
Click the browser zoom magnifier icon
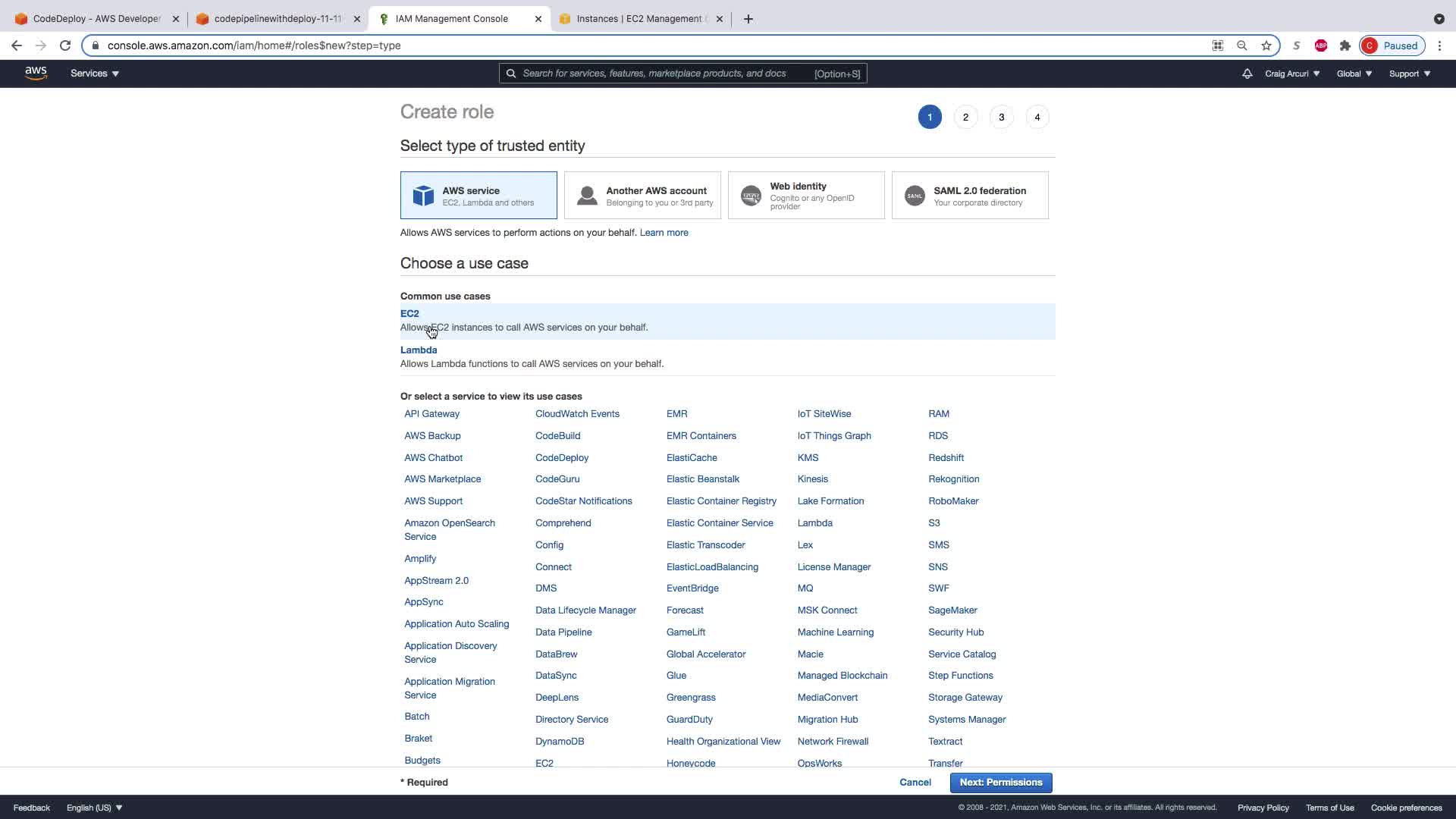point(1242,45)
